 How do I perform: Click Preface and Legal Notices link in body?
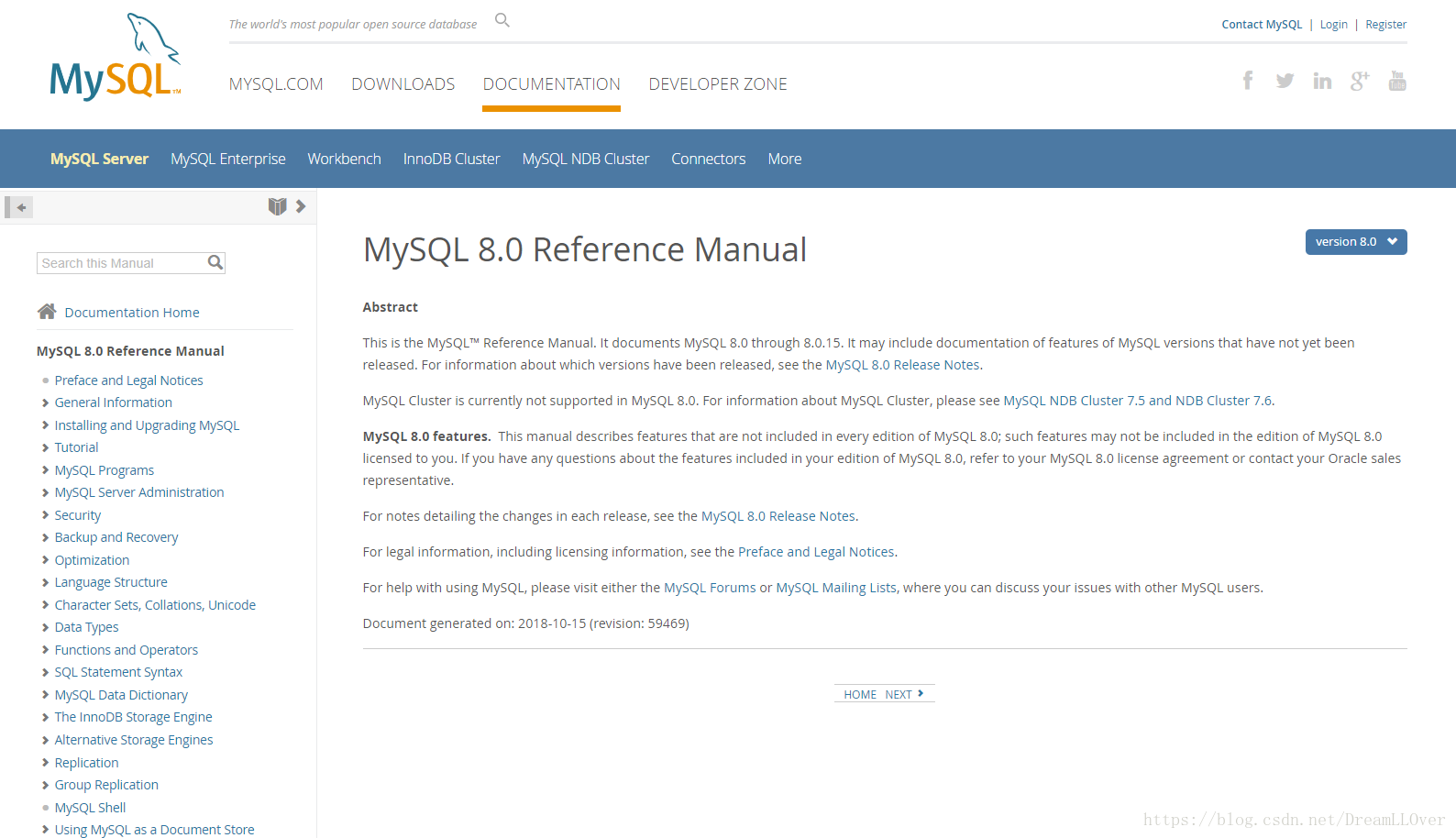point(816,552)
